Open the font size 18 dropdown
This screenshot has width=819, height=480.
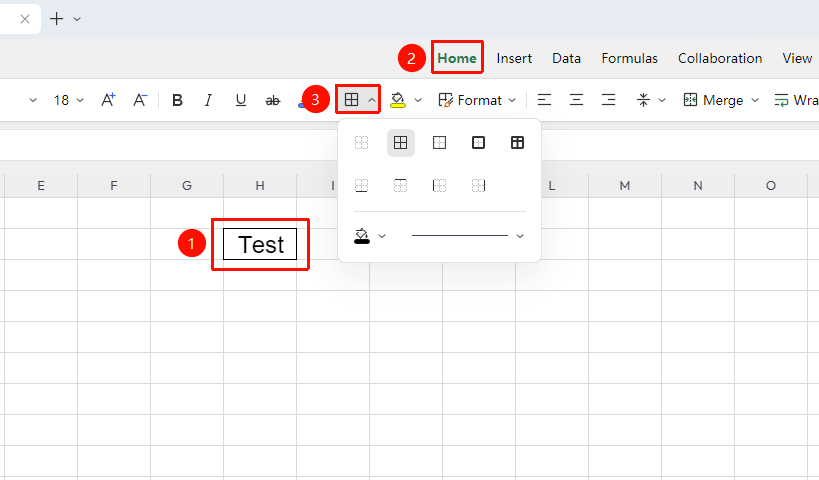[68, 100]
